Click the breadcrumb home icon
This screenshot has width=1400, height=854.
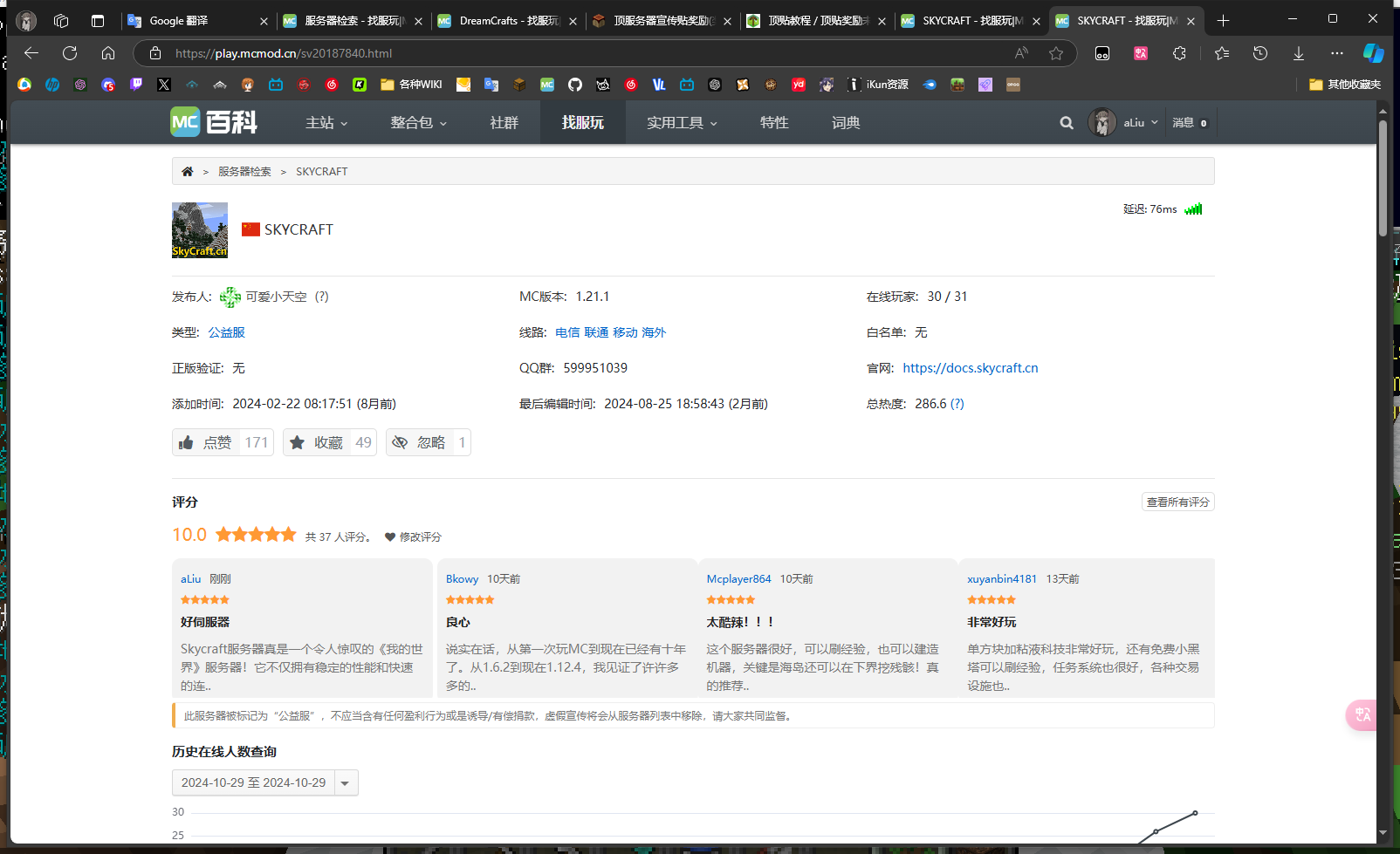click(187, 172)
